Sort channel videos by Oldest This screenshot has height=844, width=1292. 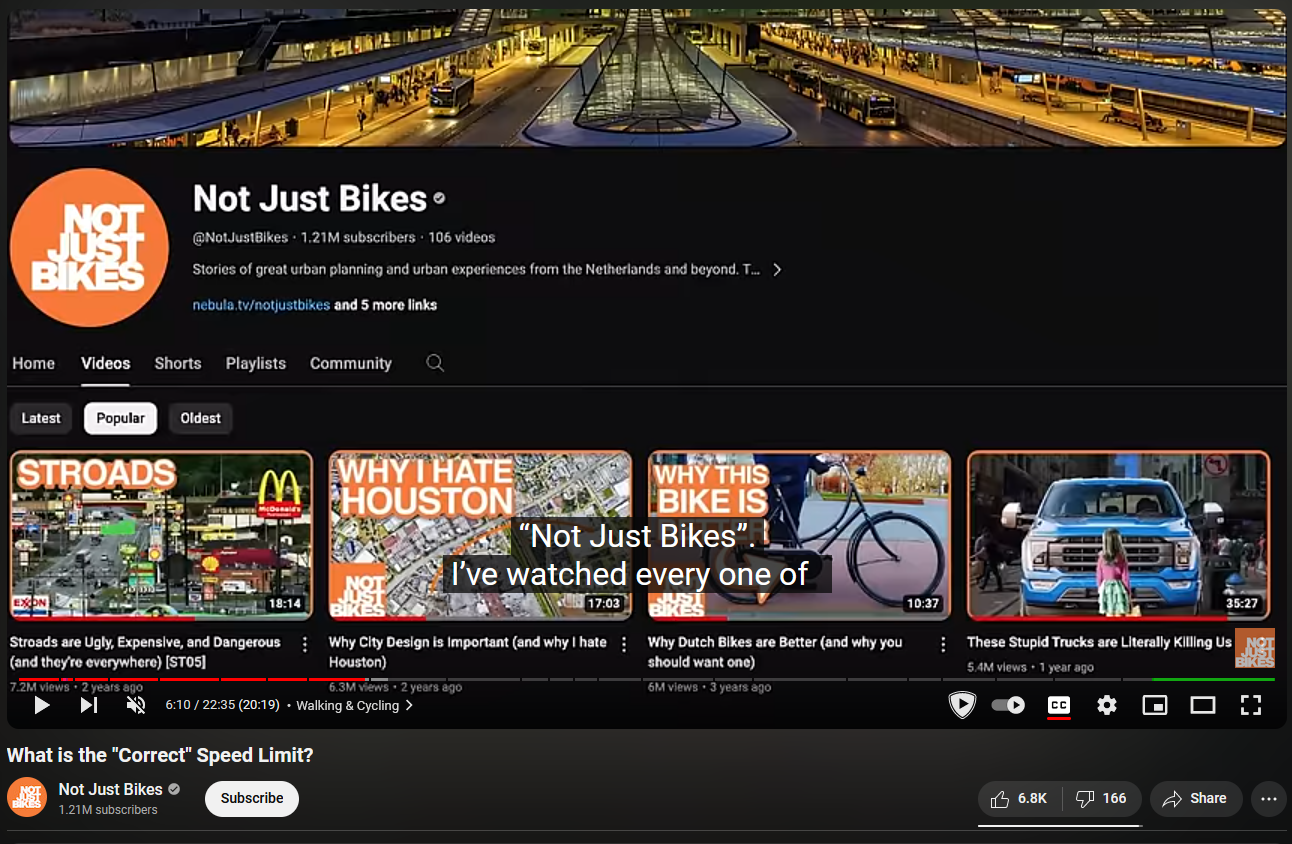click(x=201, y=418)
